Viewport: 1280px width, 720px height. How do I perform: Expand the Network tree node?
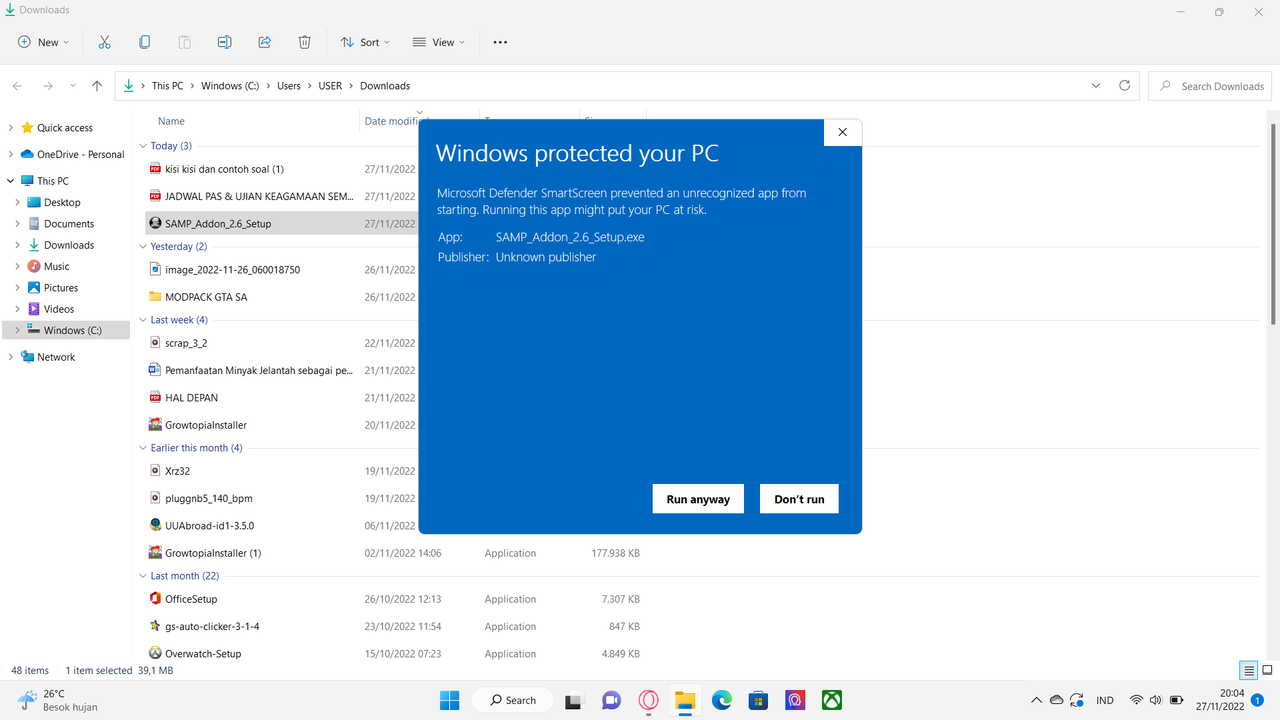pyautogui.click(x=11, y=357)
